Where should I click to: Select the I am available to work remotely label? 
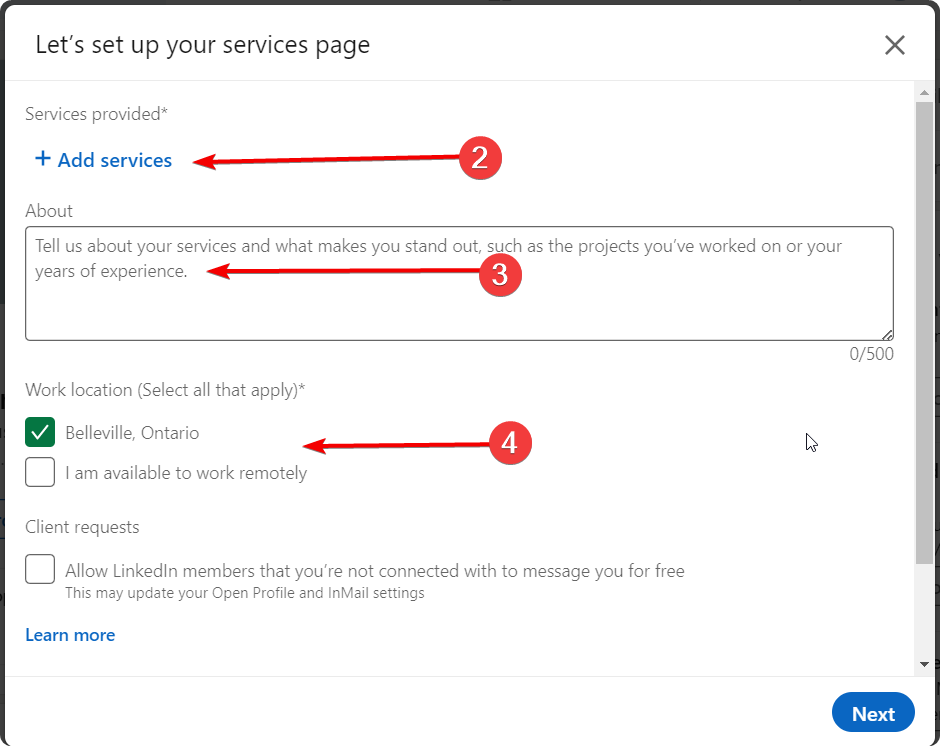[x=186, y=473]
